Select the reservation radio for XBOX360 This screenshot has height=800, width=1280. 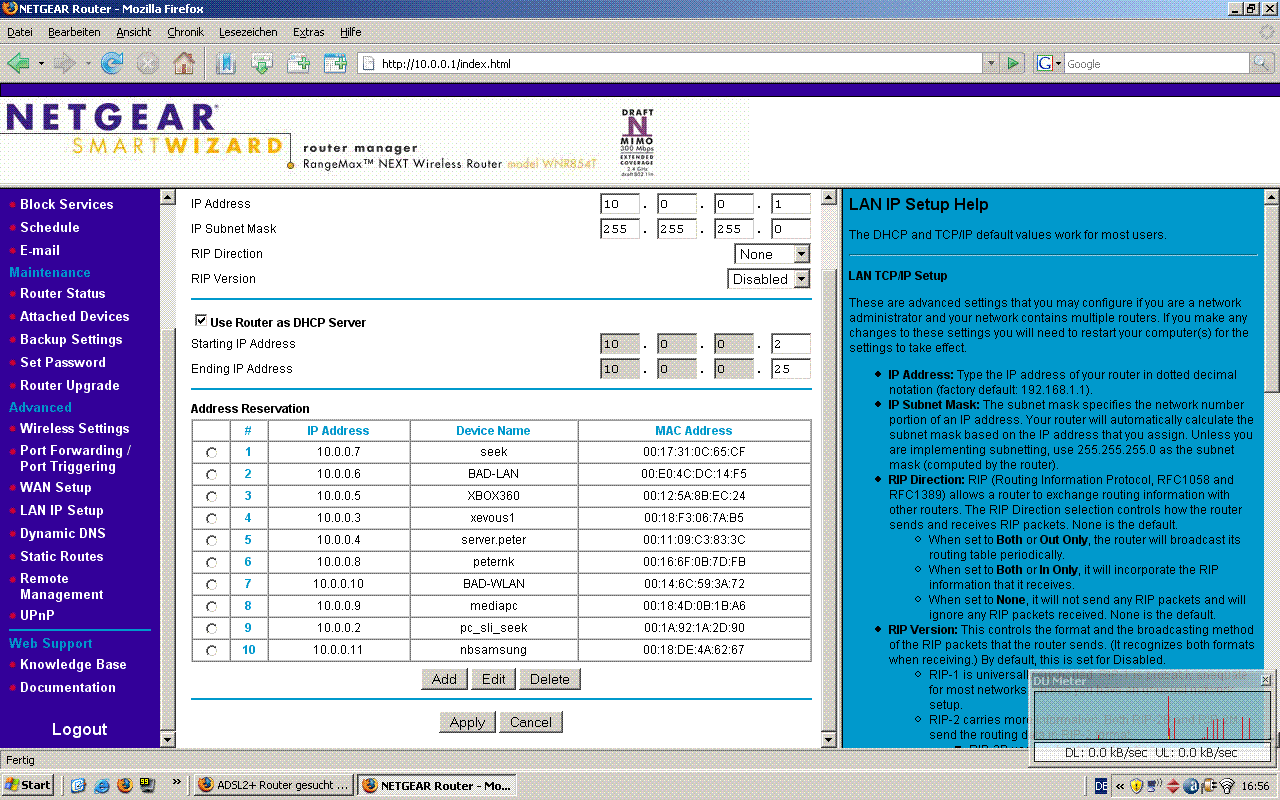coord(211,496)
